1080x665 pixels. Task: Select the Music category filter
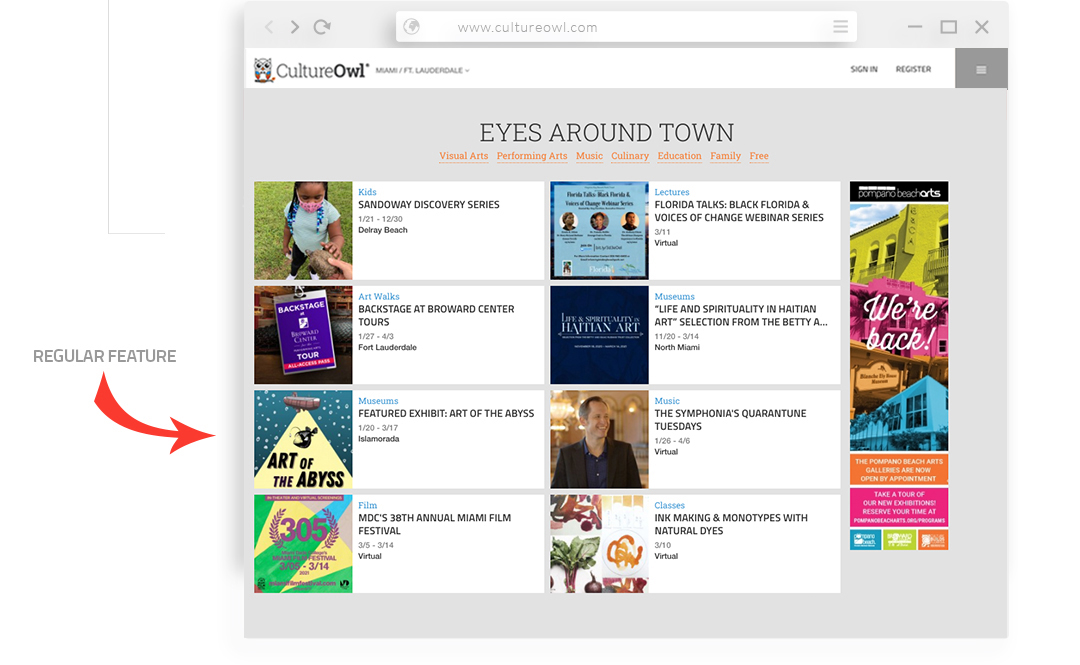click(x=589, y=156)
